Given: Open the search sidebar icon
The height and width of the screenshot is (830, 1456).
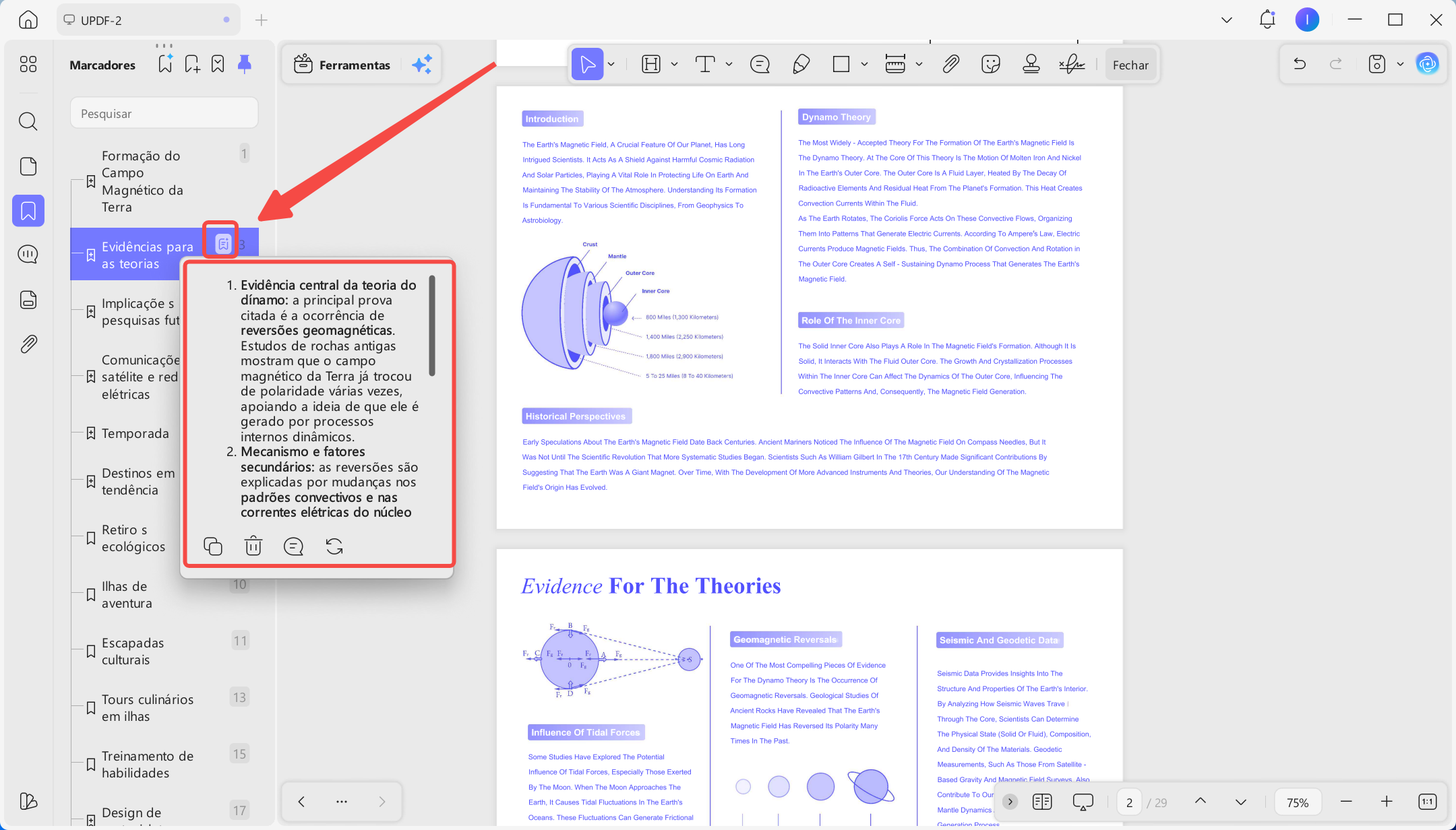Looking at the screenshot, I should coord(28,121).
